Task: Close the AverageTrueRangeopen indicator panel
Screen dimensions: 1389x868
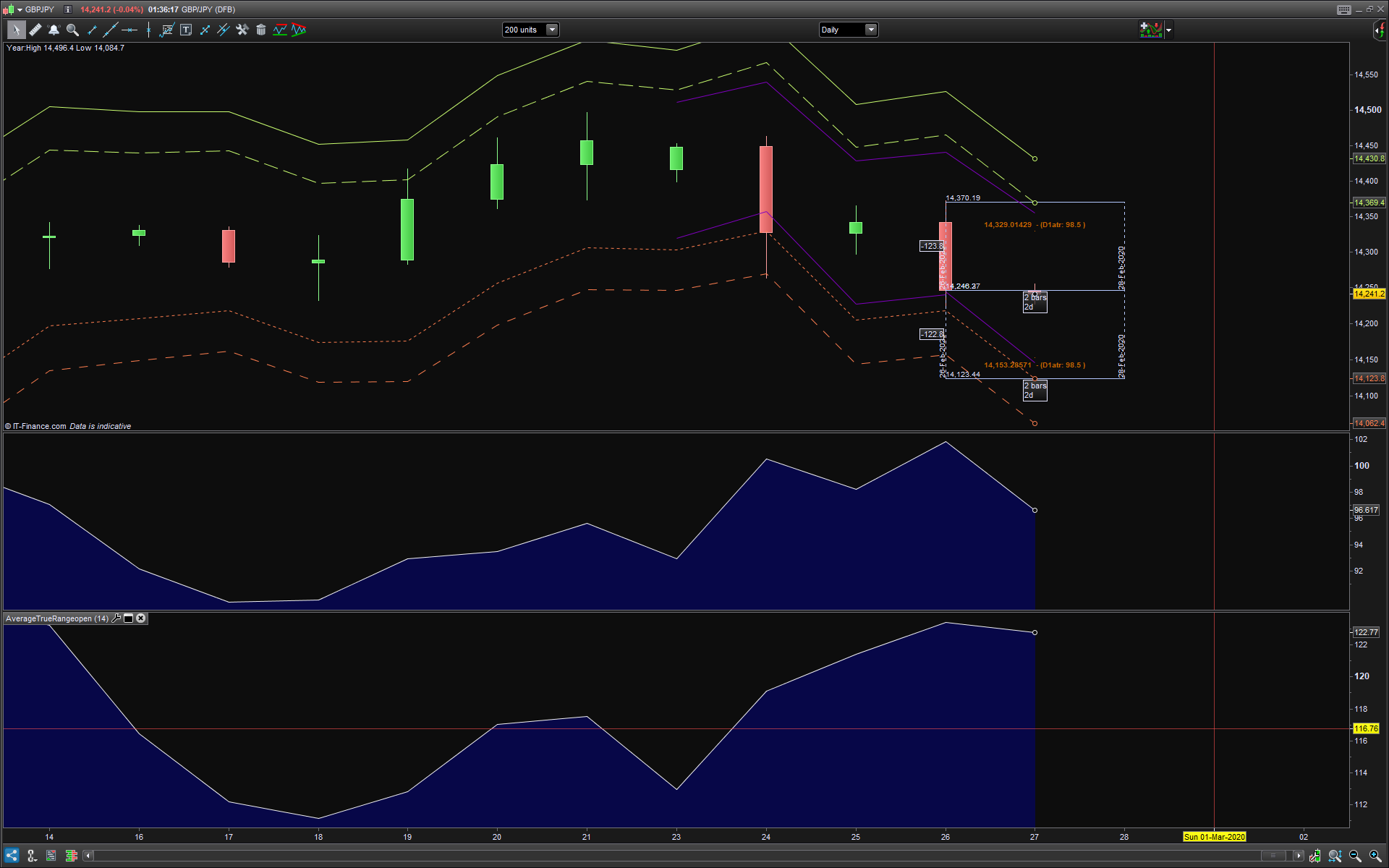Action: 141,618
